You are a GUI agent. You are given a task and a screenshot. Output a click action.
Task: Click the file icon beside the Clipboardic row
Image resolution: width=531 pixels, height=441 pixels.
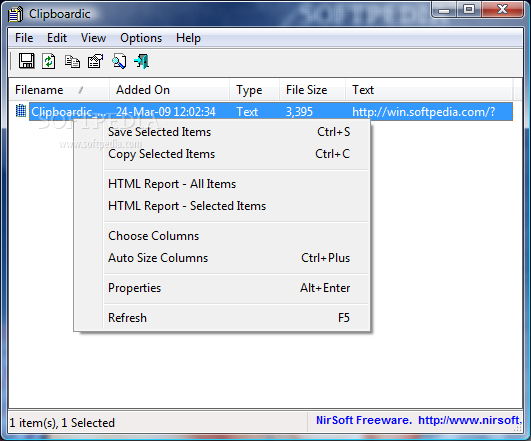point(21,111)
